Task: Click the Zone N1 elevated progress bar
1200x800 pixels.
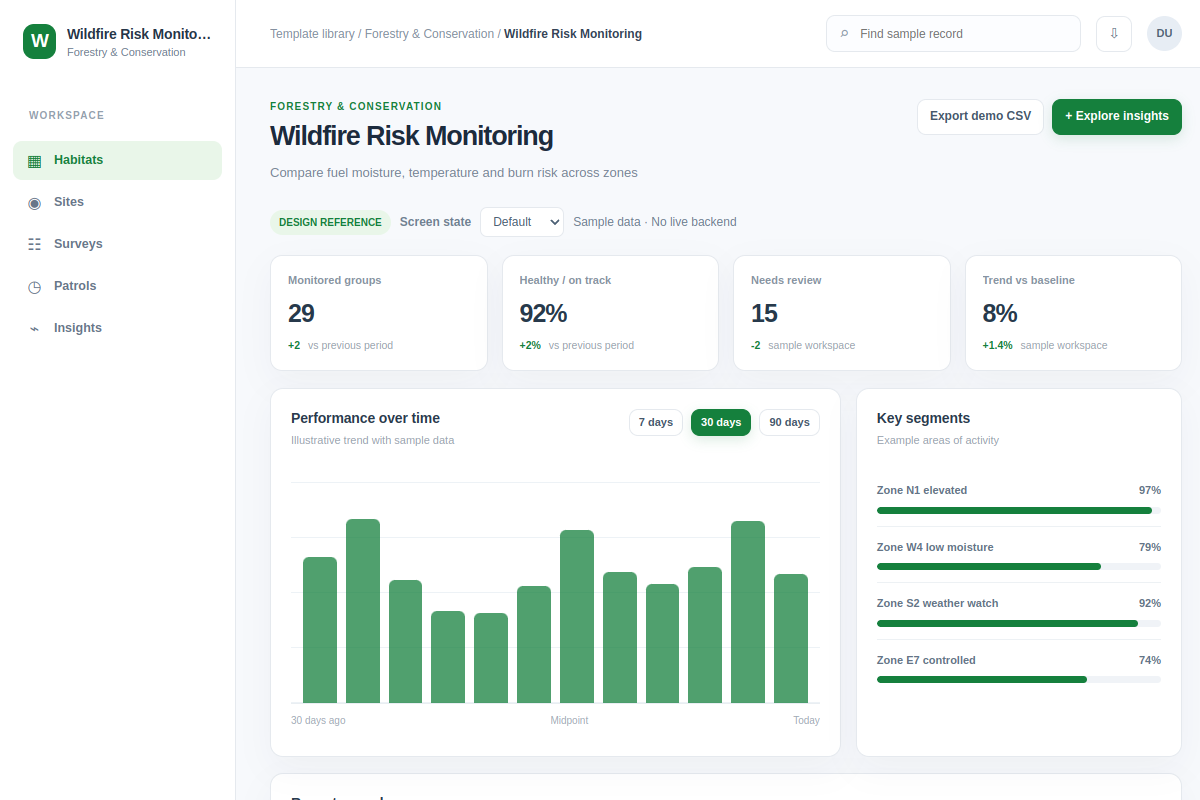Action: point(1019,510)
